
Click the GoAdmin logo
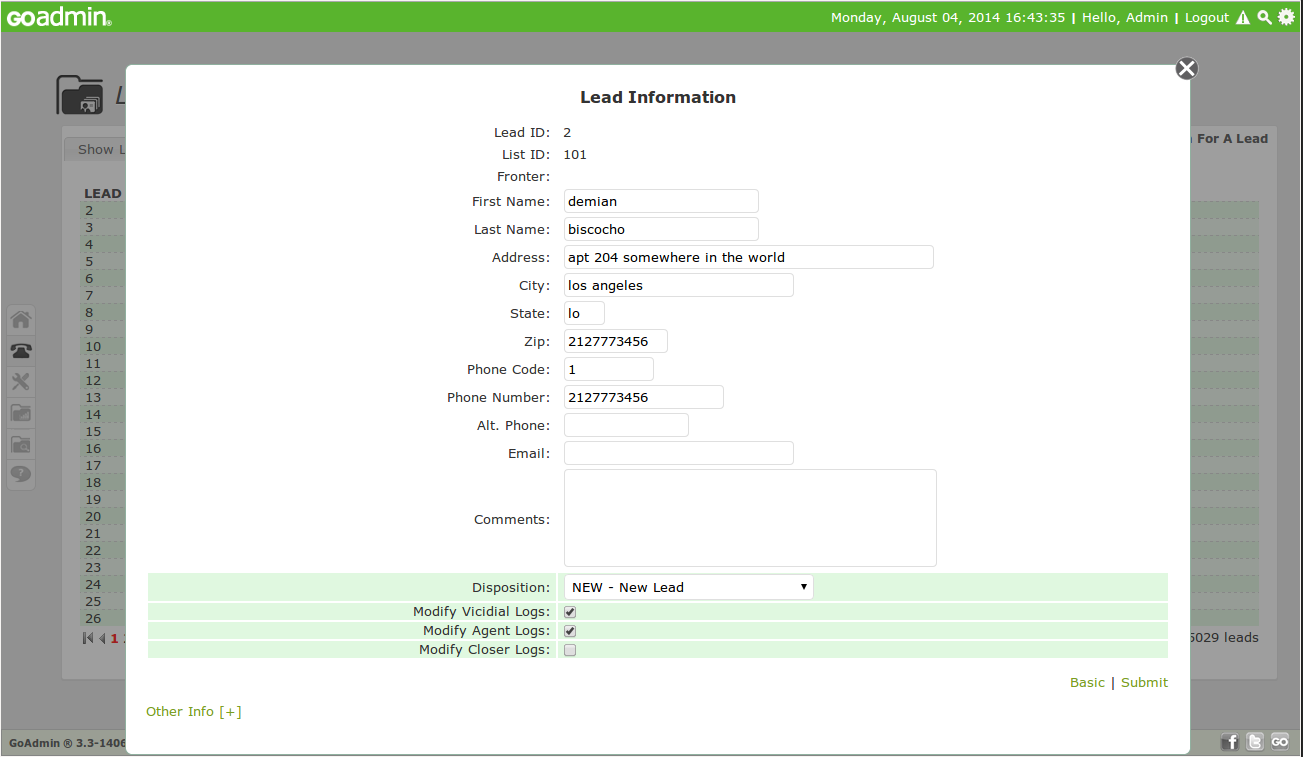point(59,17)
